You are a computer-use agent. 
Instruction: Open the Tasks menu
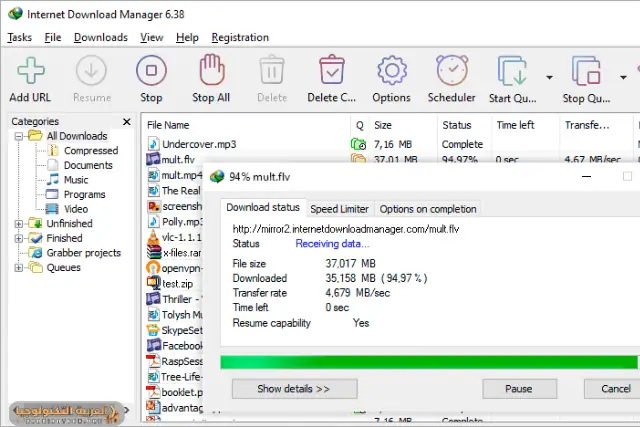(x=19, y=38)
